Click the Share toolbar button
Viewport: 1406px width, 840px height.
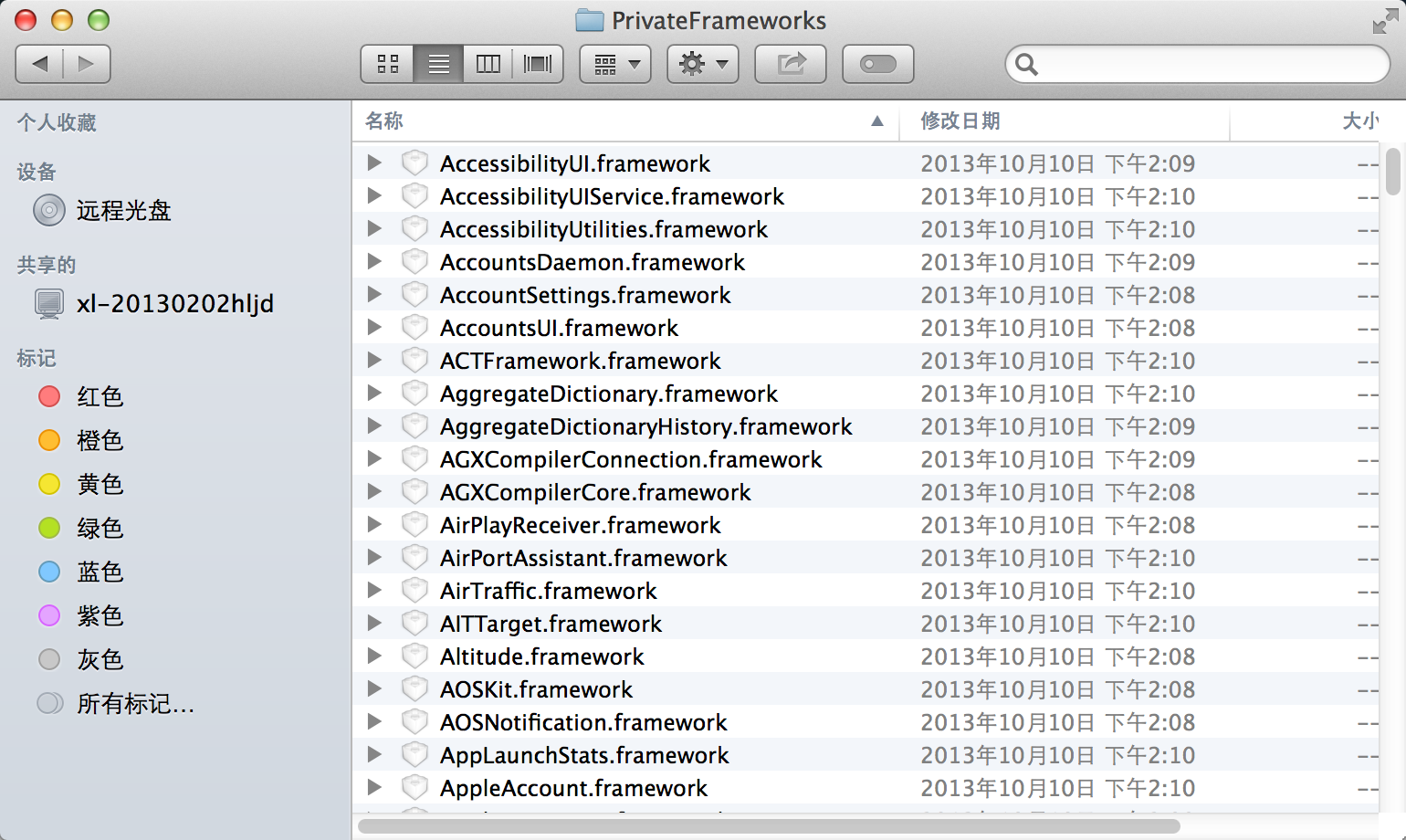coord(791,64)
